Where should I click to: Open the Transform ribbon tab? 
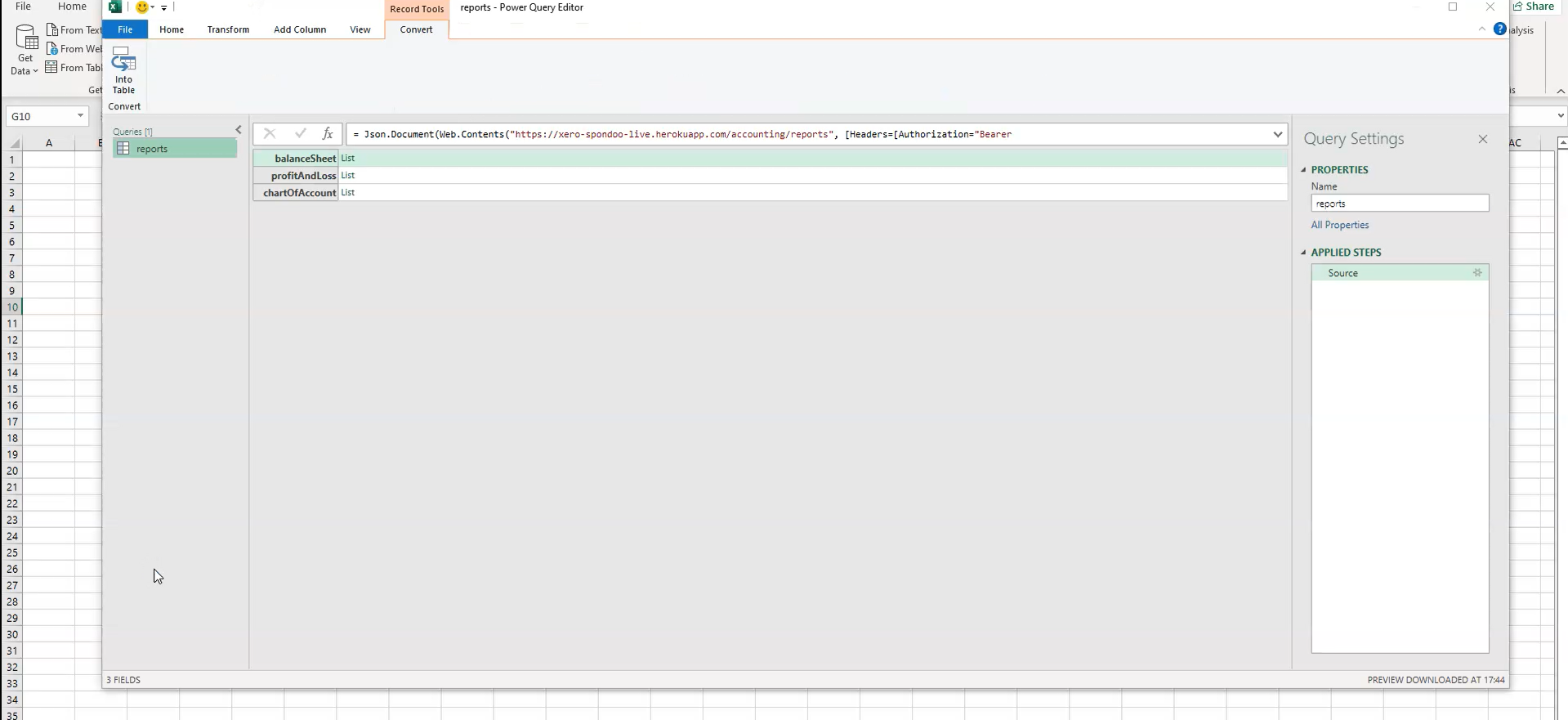click(x=228, y=29)
